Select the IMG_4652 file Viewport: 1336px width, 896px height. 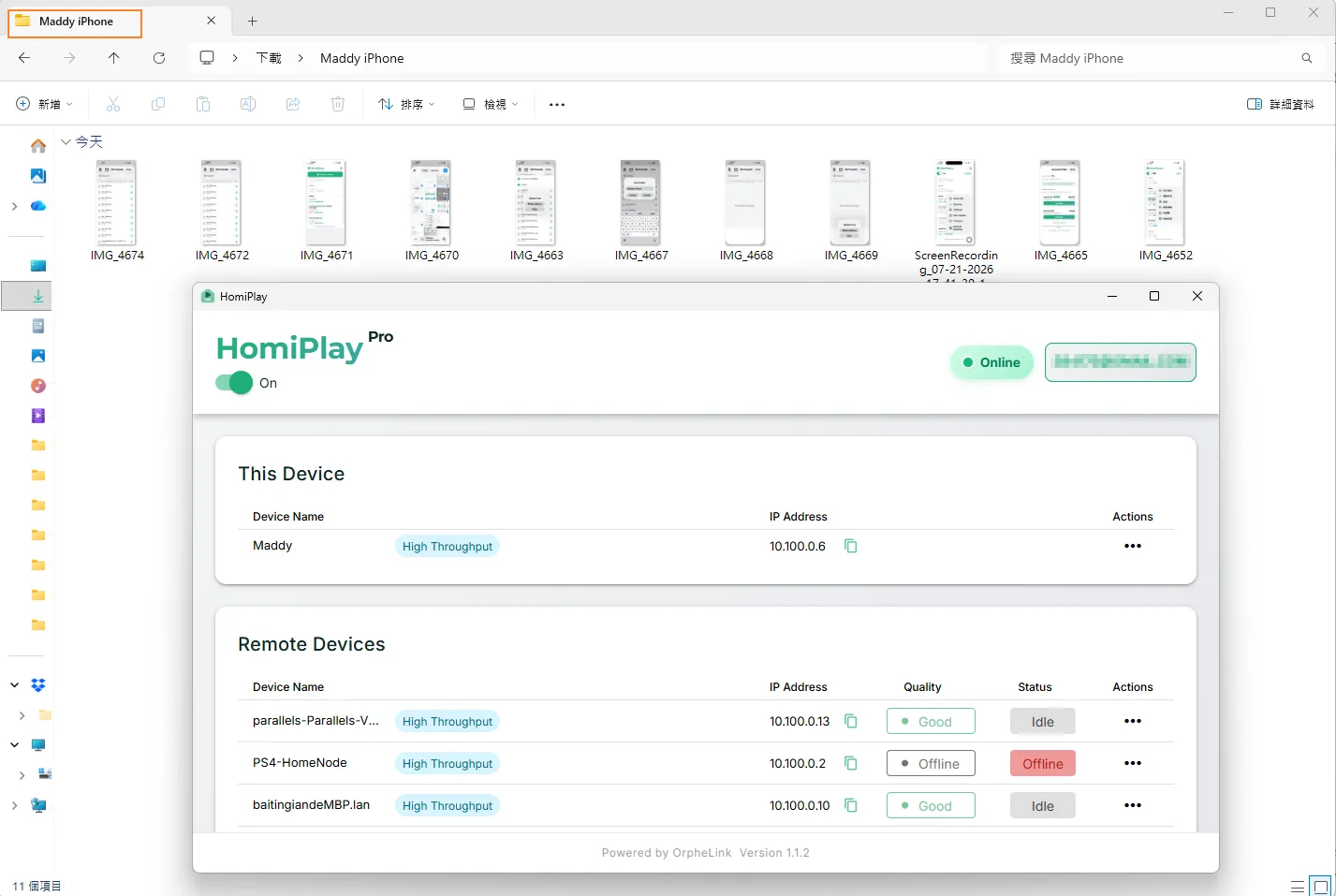(1166, 211)
